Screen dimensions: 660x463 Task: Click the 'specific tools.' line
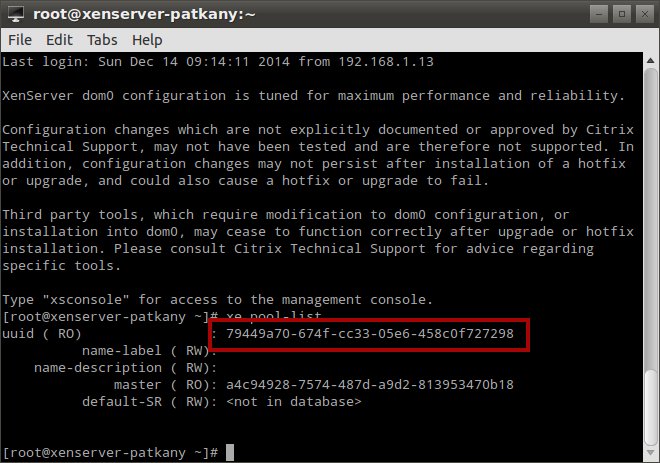[61, 266]
